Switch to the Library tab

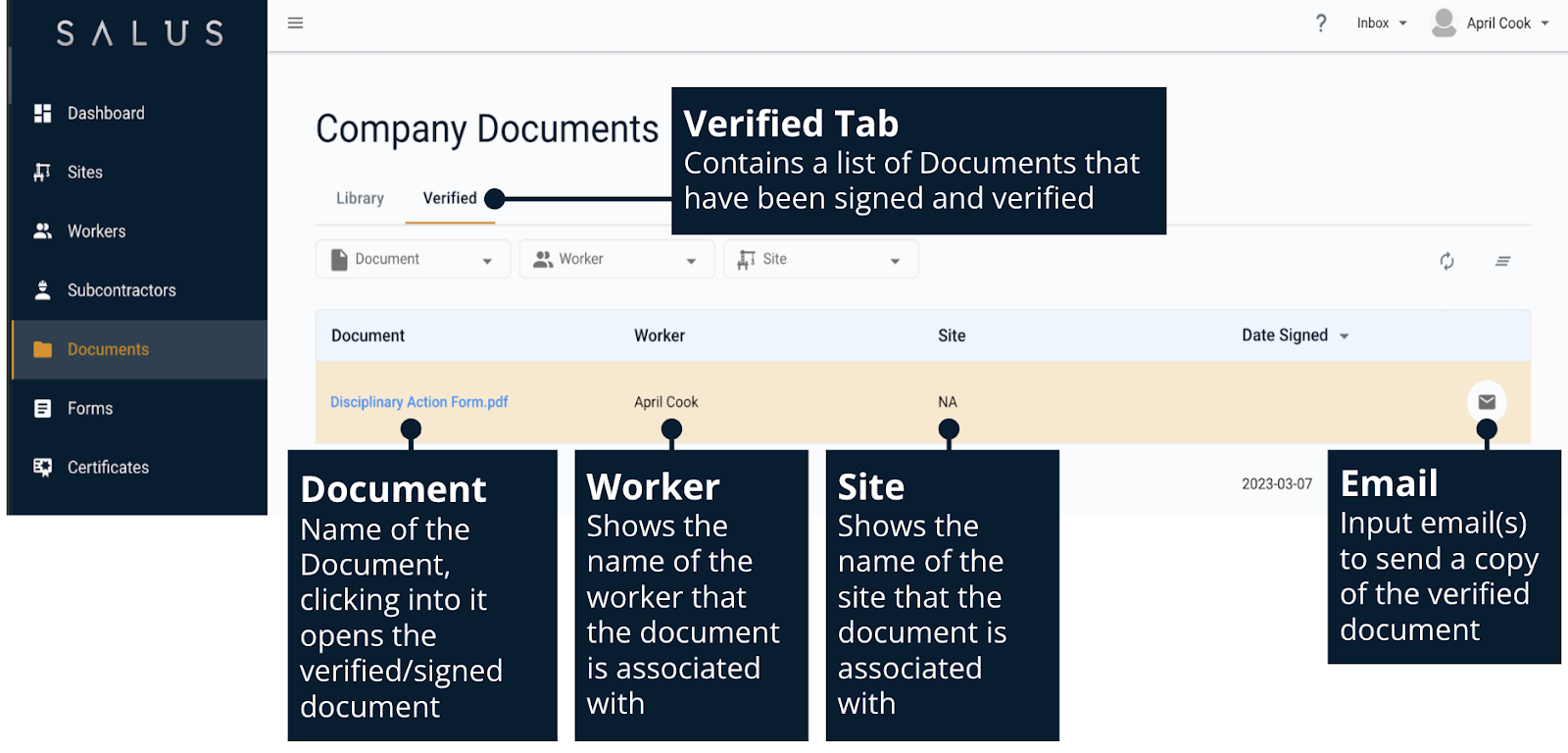pos(360,198)
